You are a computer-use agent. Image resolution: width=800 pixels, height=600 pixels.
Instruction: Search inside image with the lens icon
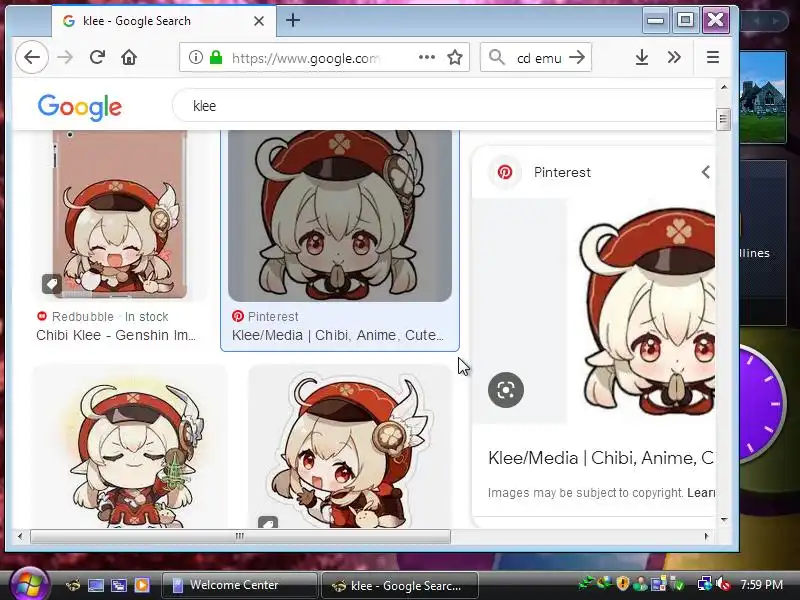(506, 390)
